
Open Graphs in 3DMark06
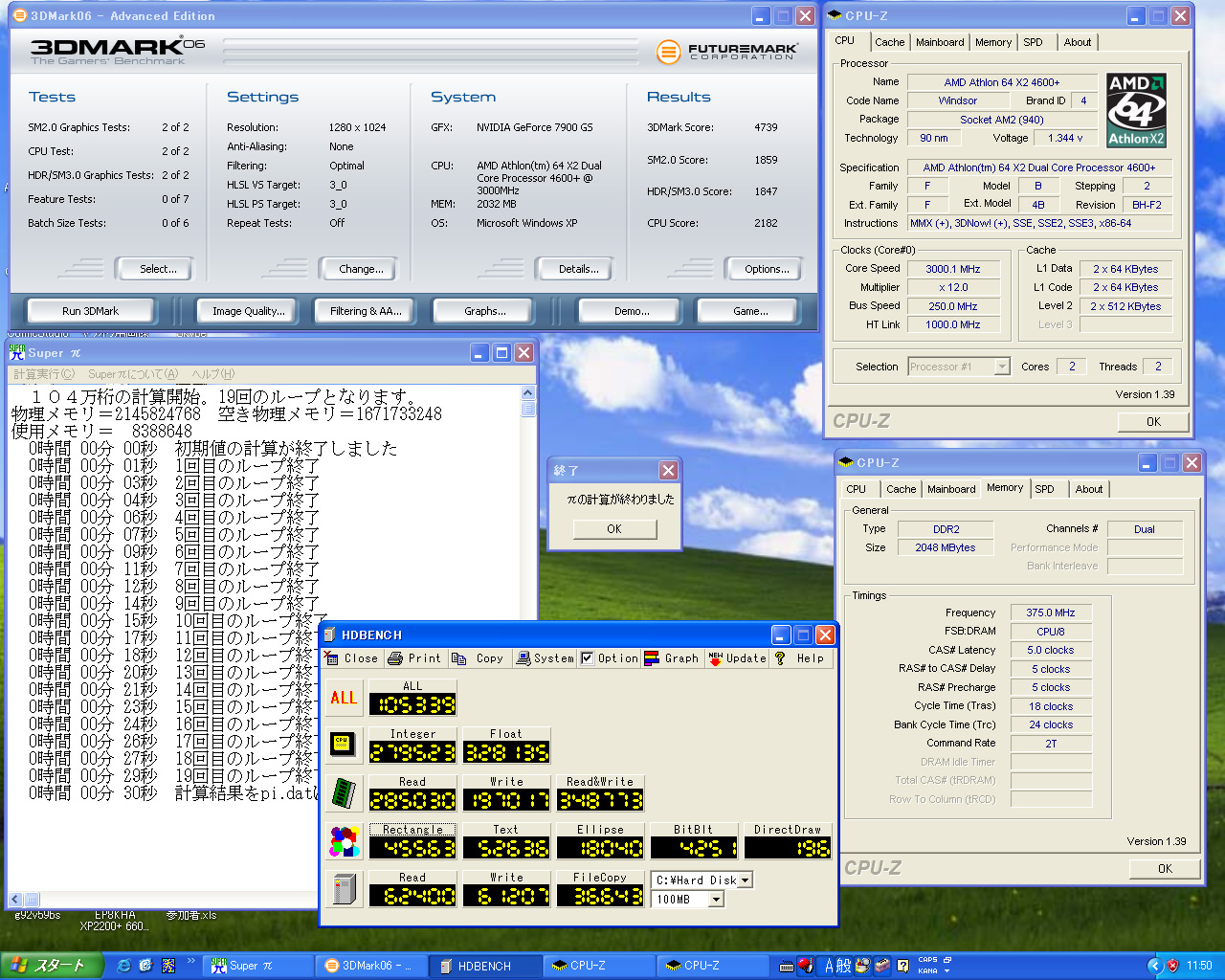(x=485, y=311)
